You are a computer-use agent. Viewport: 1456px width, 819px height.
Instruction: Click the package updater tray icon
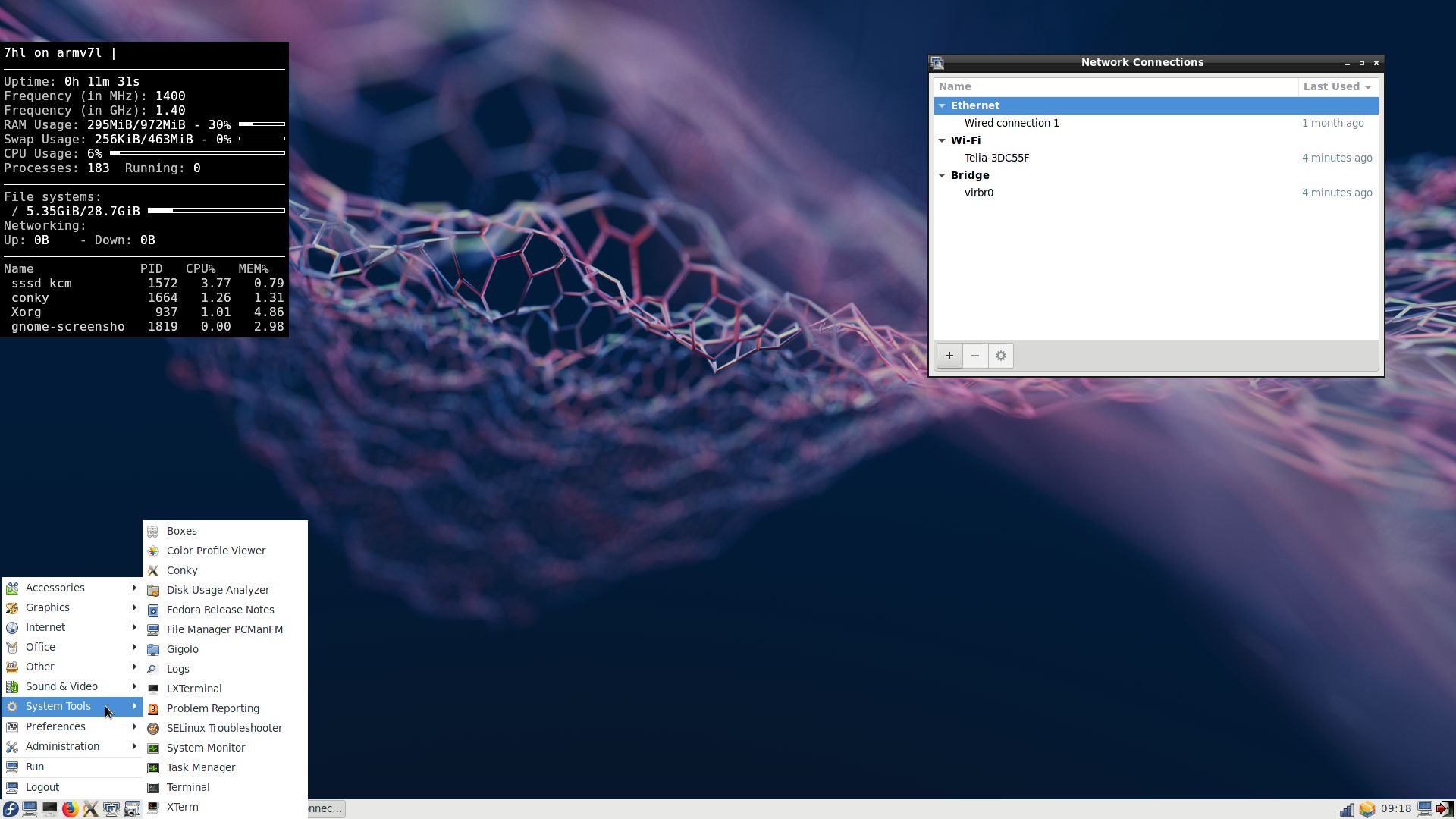[x=1367, y=809]
